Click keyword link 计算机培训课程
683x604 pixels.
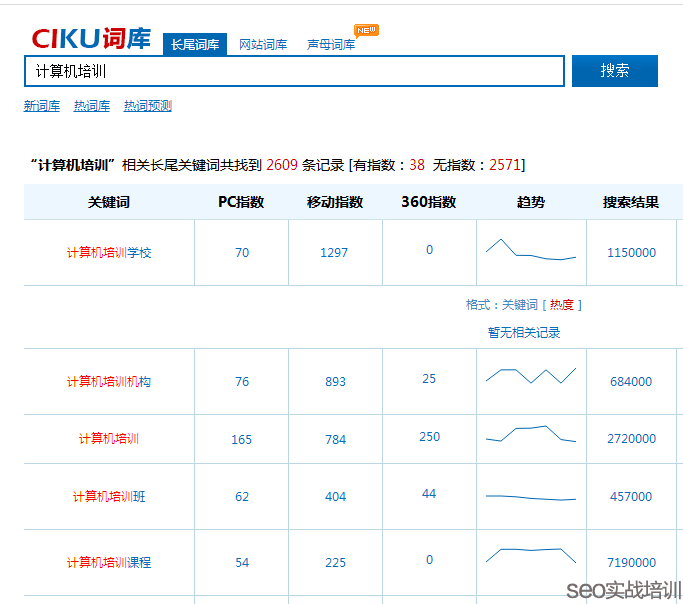pyautogui.click(x=109, y=563)
